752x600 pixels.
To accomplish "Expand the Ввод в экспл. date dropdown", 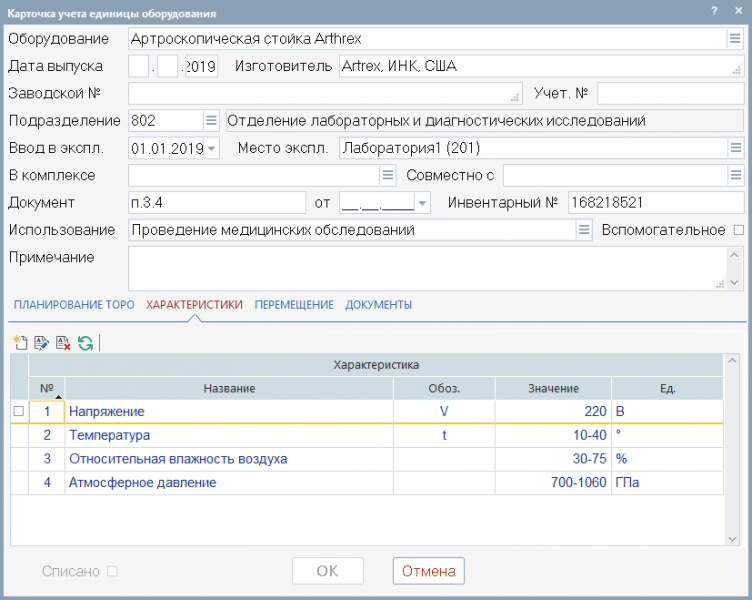I will point(212,148).
